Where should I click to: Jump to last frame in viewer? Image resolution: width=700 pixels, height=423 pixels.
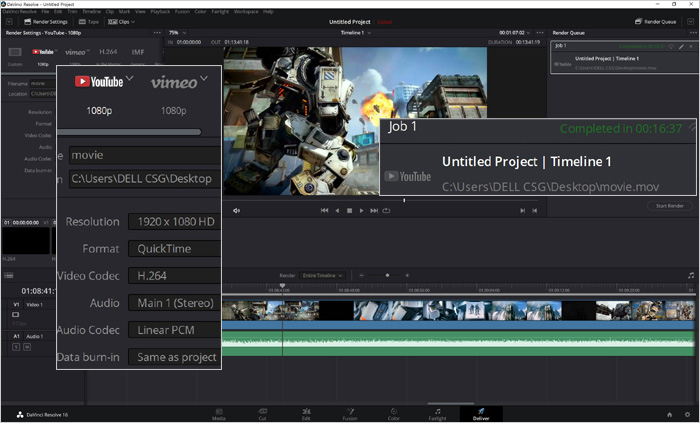tap(374, 211)
